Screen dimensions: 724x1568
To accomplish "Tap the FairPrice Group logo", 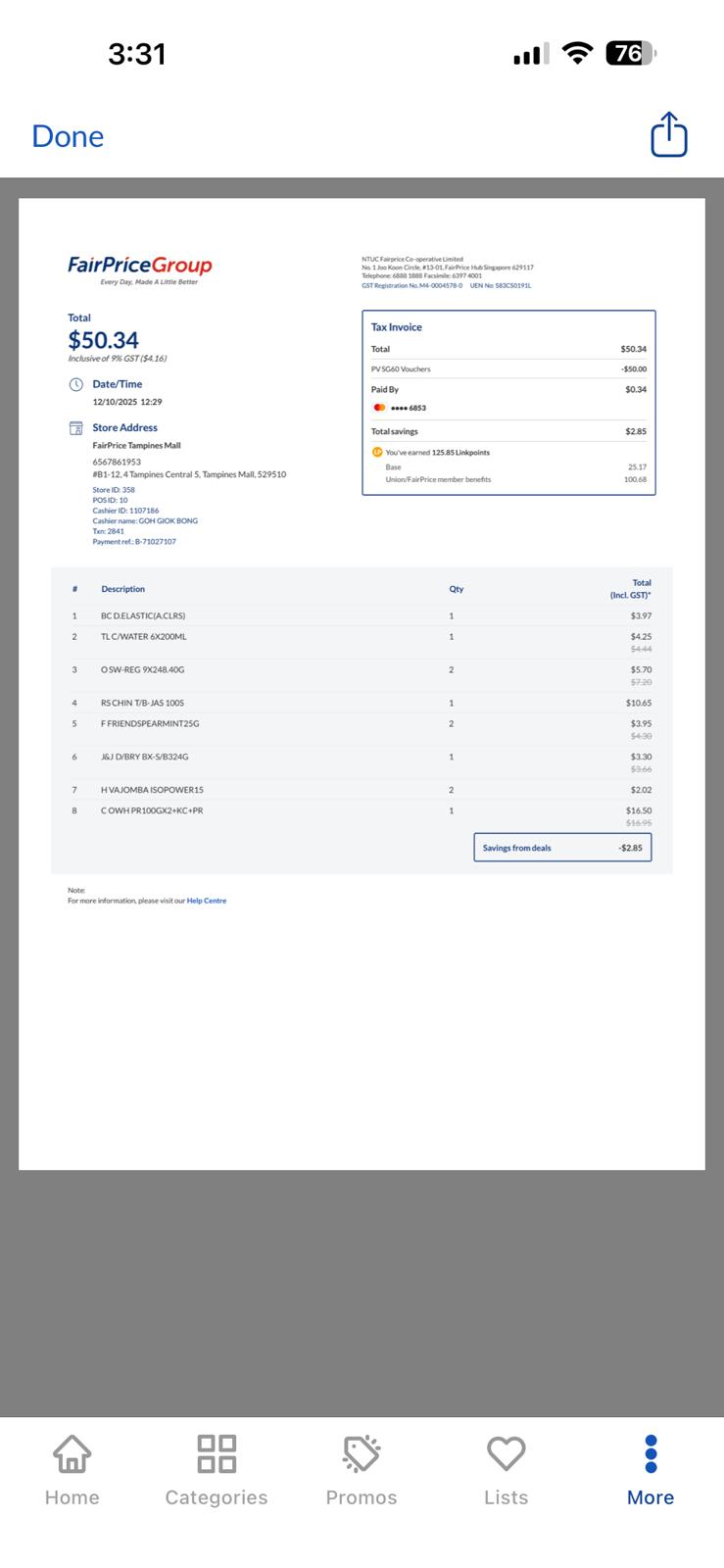I will click(x=140, y=269).
